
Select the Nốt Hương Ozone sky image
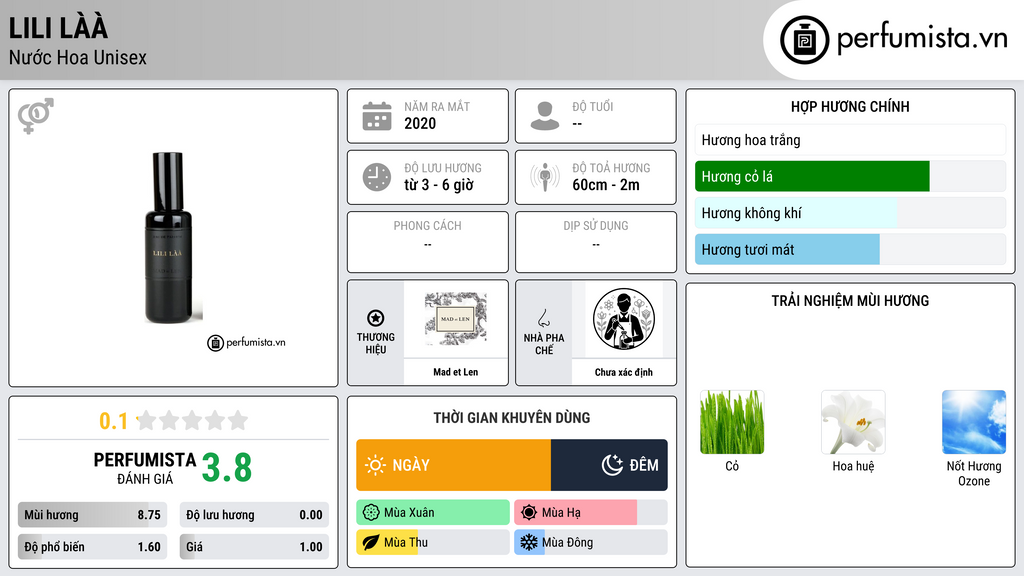pyautogui.click(x=974, y=422)
